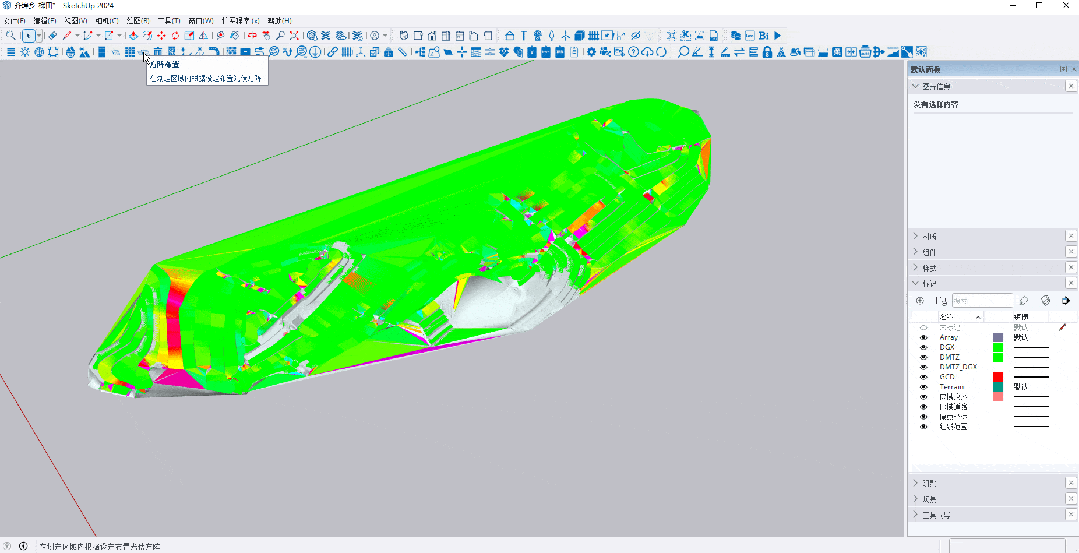The image size is (1079, 553).
Task: Click the 3D Text T tool
Action: click(x=523, y=36)
